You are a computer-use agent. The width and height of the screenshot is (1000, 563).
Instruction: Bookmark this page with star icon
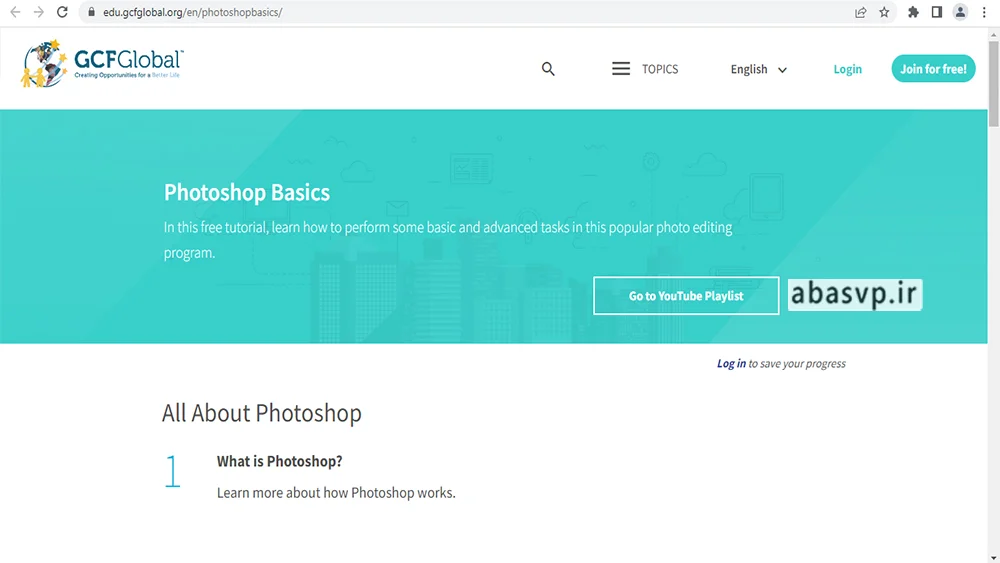click(884, 12)
